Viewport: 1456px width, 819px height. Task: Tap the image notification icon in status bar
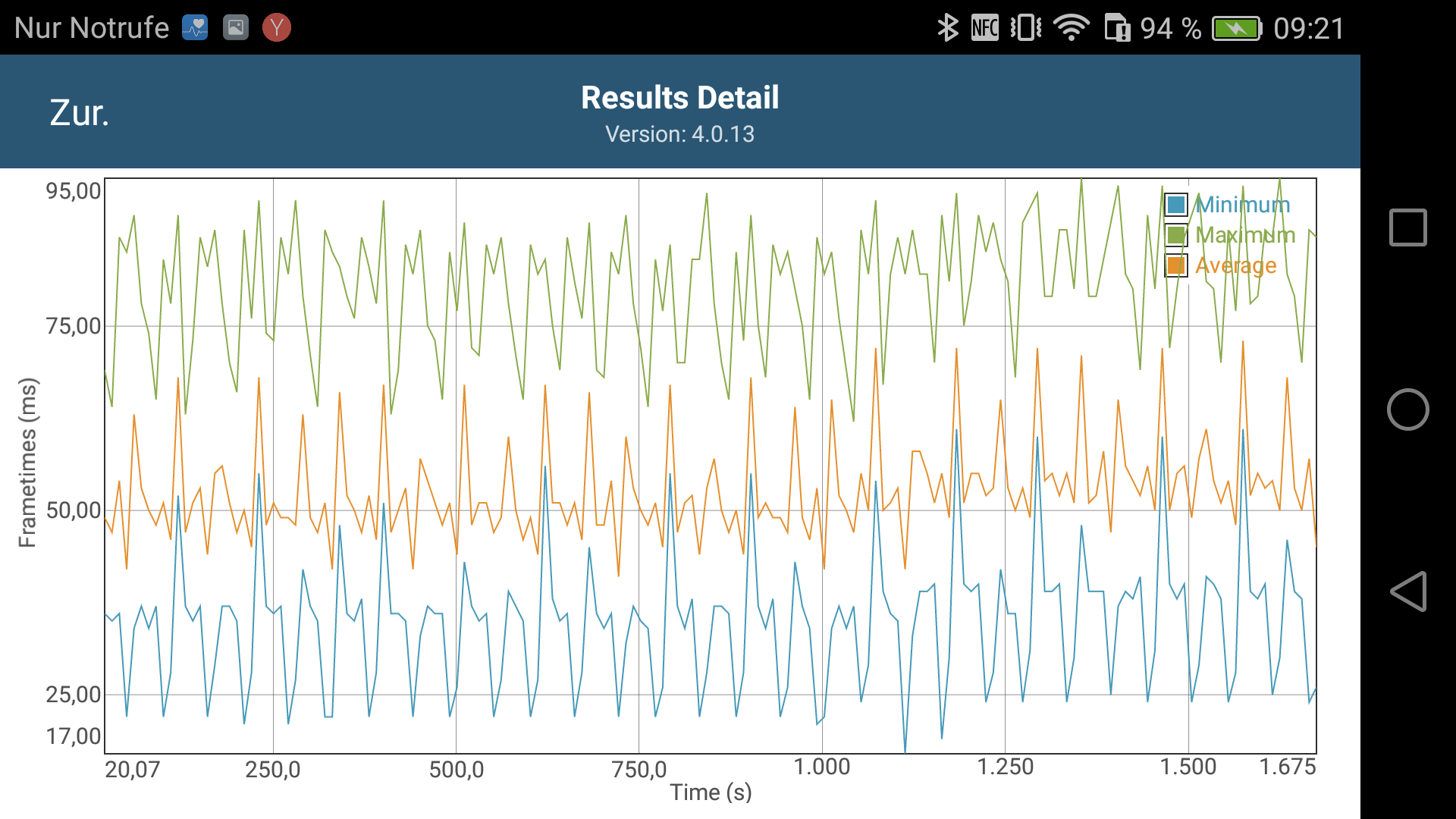[x=236, y=28]
